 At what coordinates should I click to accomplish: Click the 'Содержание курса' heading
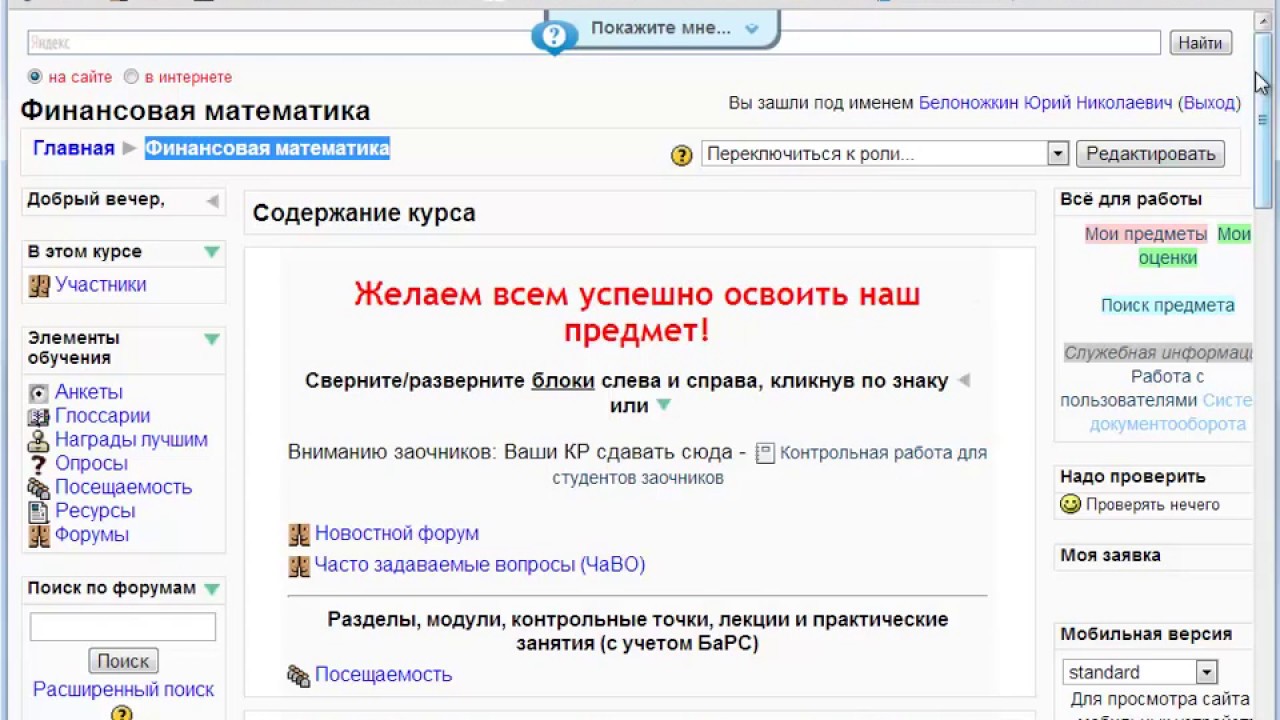click(x=364, y=213)
